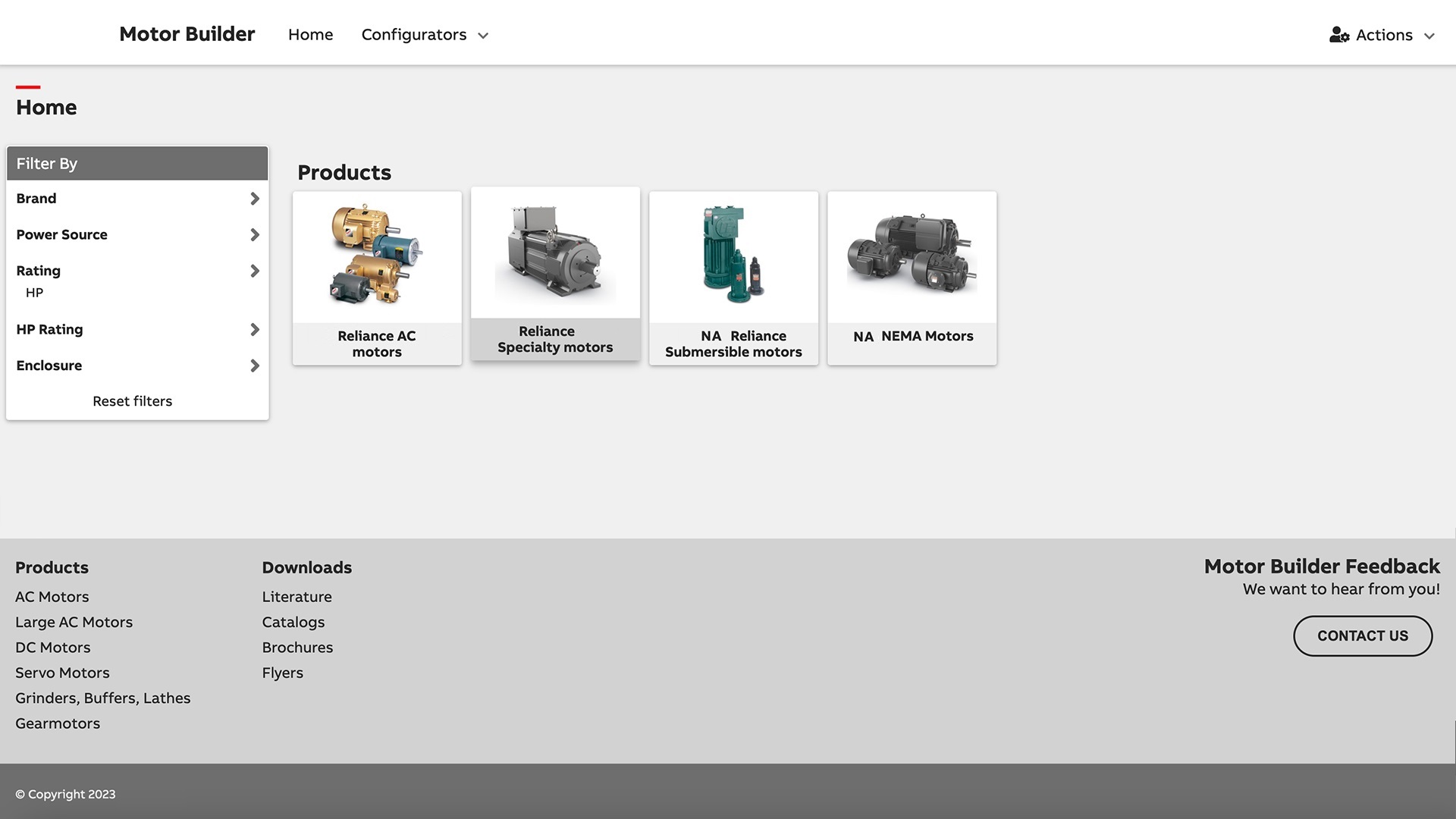The image size is (1456, 819).
Task: Visit the Gearmotors footer link
Action: click(x=58, y=723)
